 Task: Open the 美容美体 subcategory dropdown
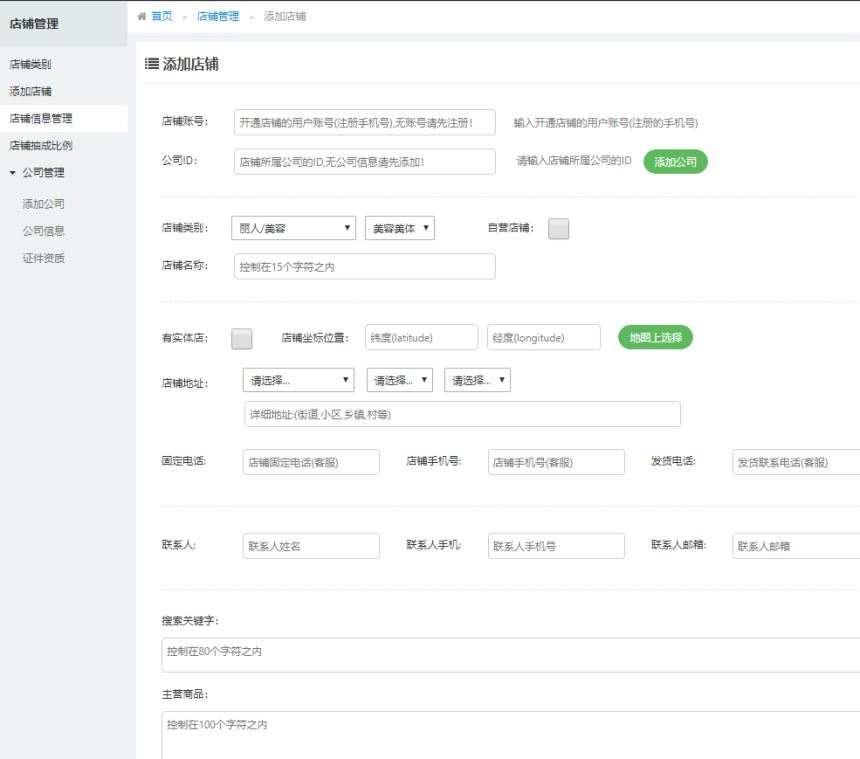[x=400, y=228]
